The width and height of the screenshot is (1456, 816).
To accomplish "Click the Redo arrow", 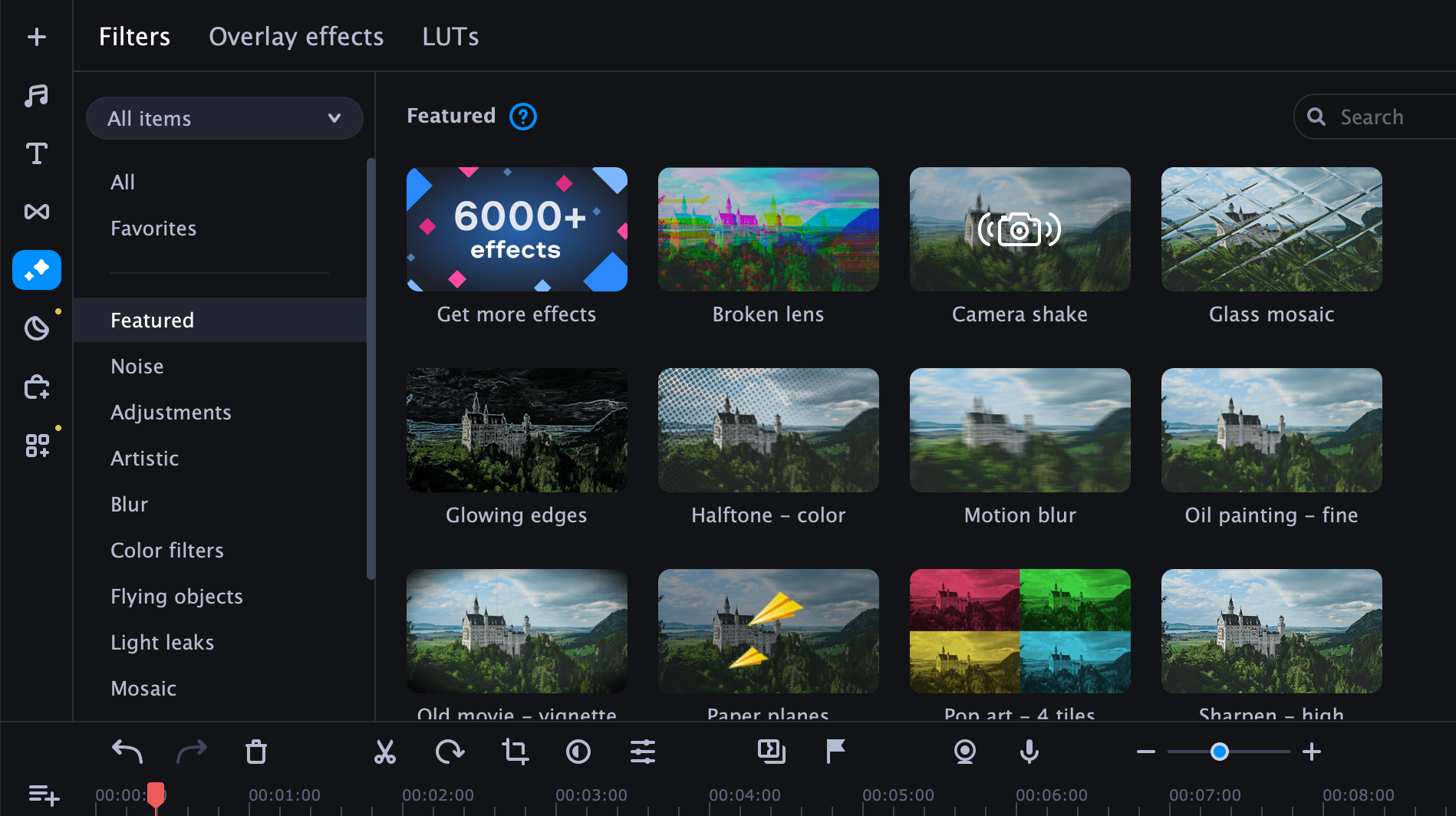I will coord(192,752).
